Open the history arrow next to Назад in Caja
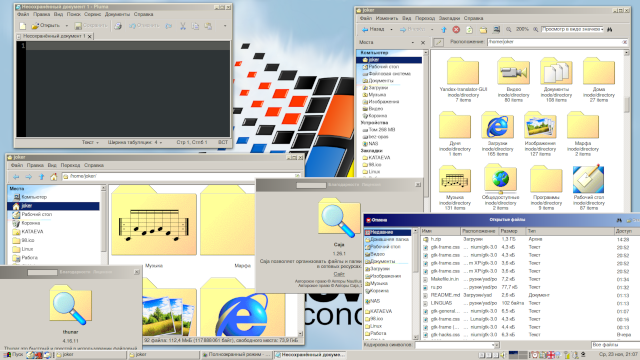The image size is (640, 360). click(391, 29)
